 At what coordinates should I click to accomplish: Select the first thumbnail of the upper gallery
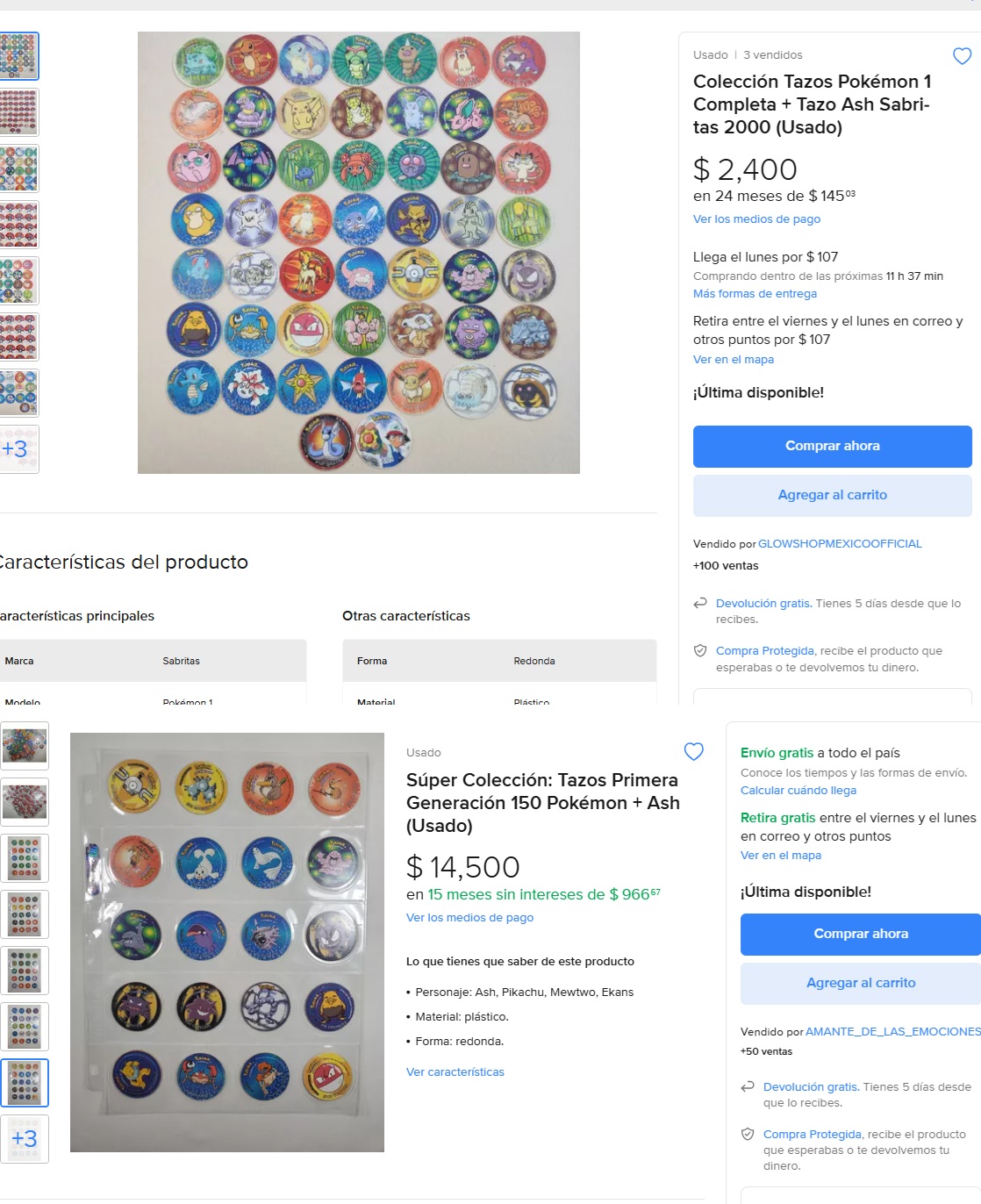tap(18, 55)
